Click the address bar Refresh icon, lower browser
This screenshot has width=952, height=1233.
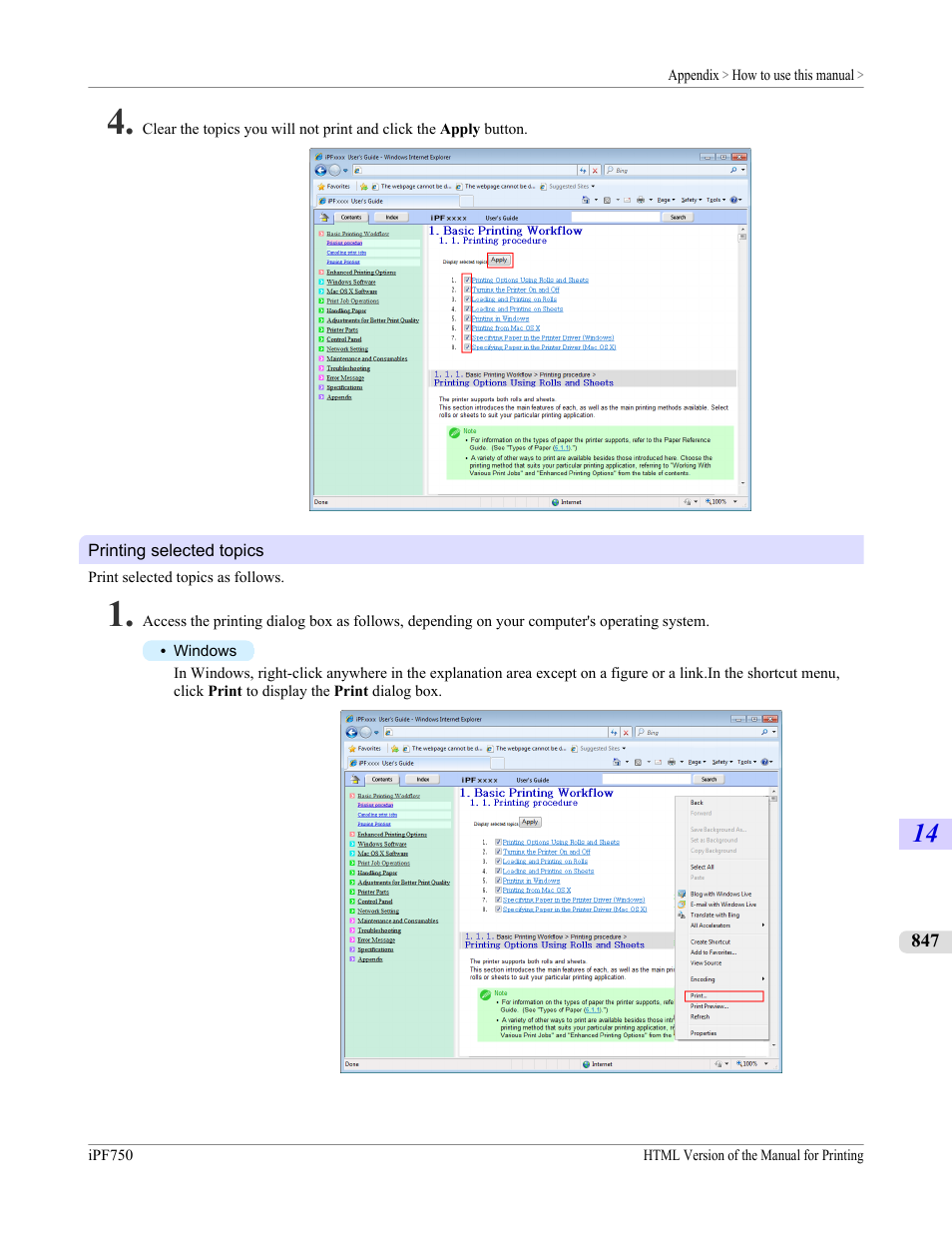click(615, 733)
